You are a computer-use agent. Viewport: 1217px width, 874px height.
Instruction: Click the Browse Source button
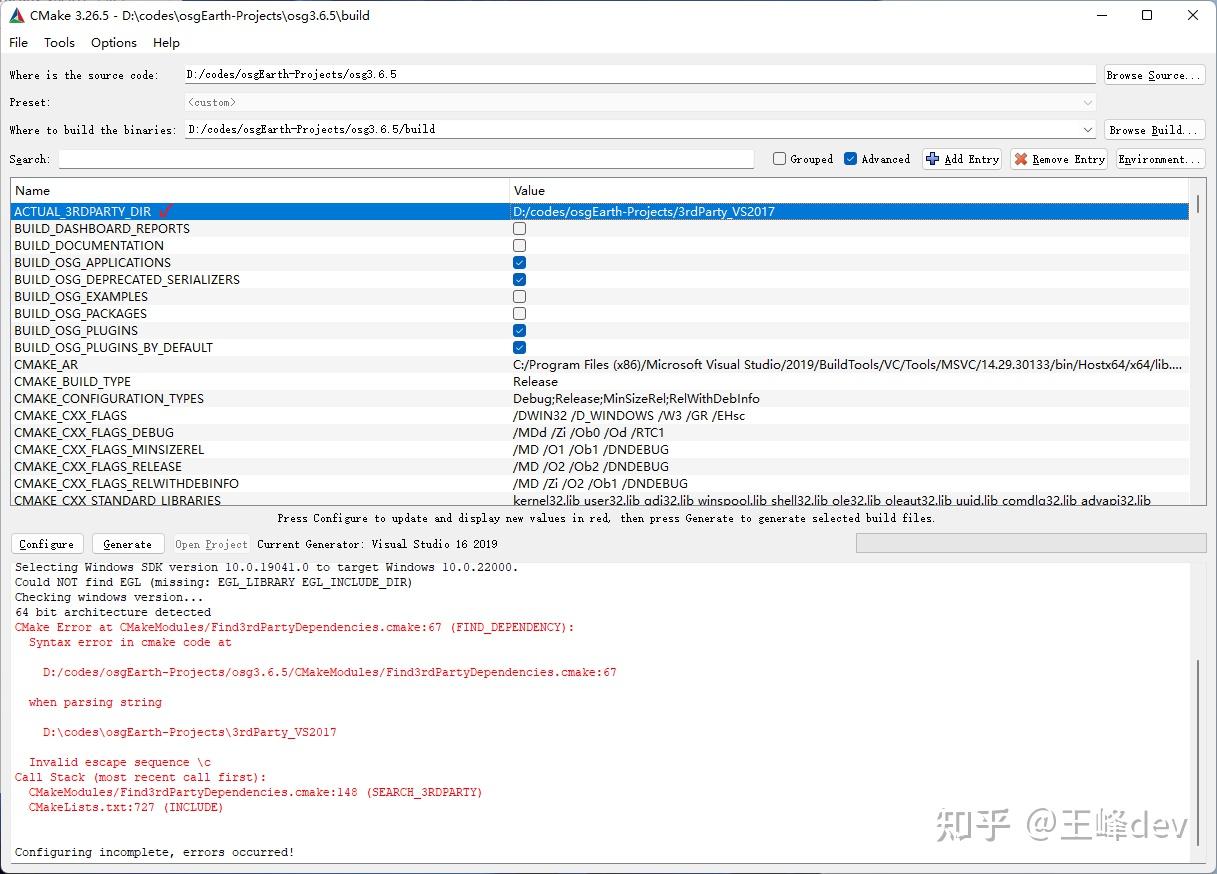(1155, 75)
